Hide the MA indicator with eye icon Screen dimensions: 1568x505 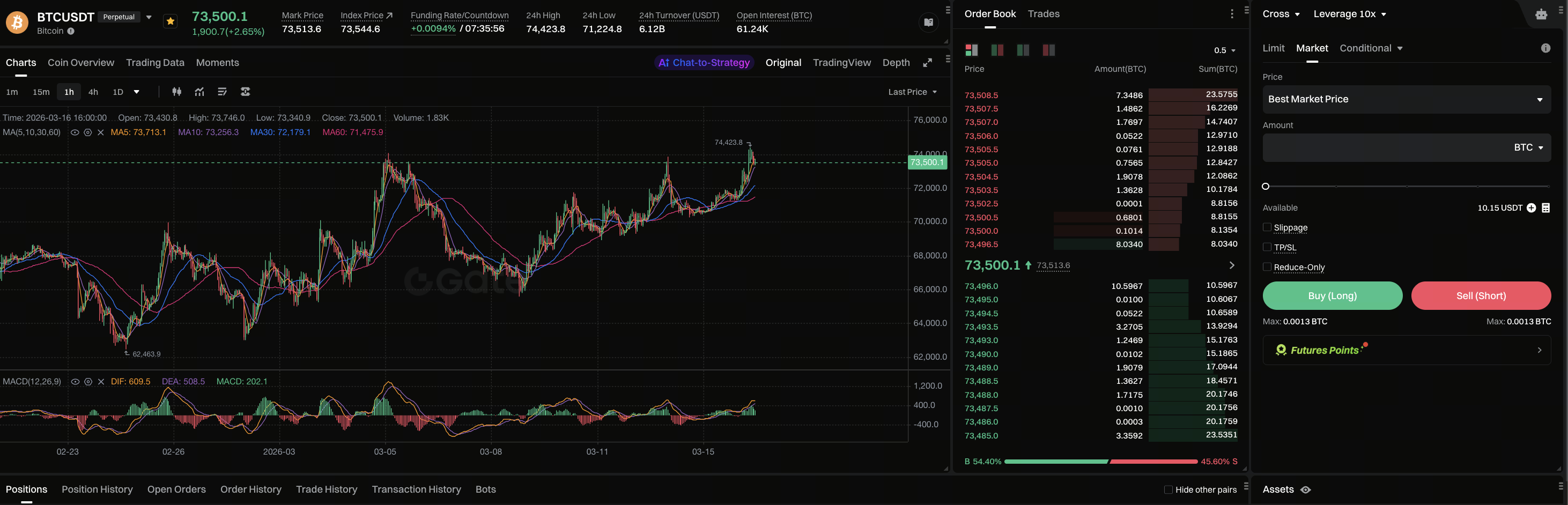click(75, 132)
